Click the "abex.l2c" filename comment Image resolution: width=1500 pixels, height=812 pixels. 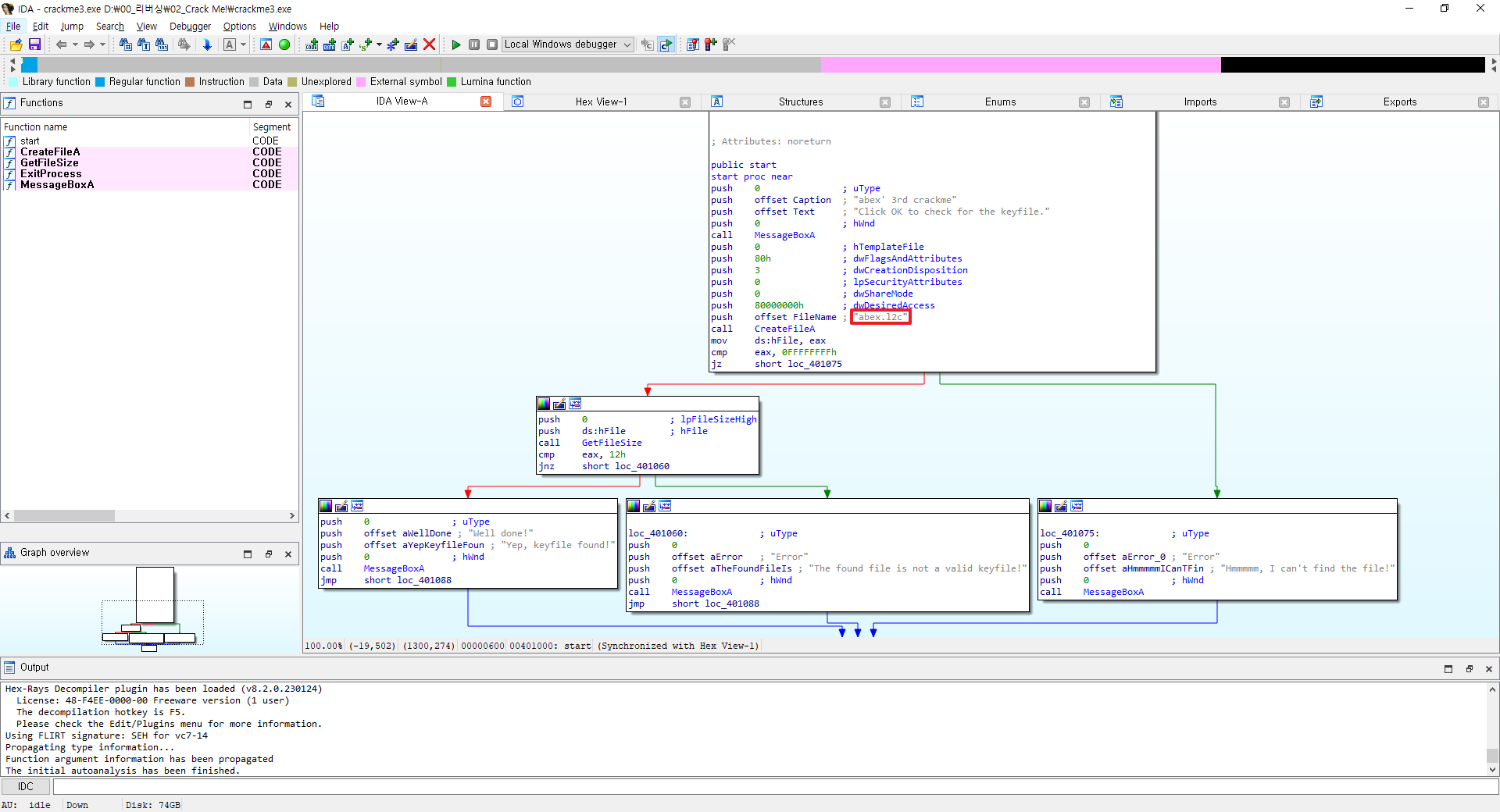tap(880, 317)
